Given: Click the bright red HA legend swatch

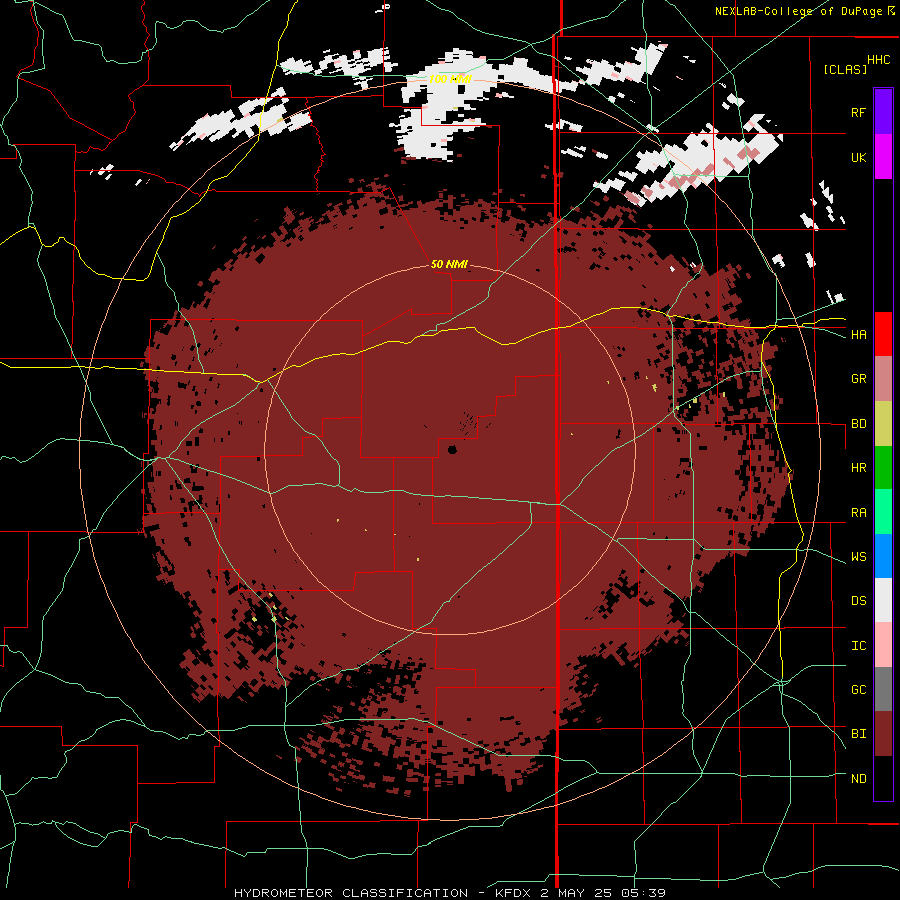Looking at the screenshot, I should [x=883, y=334].
